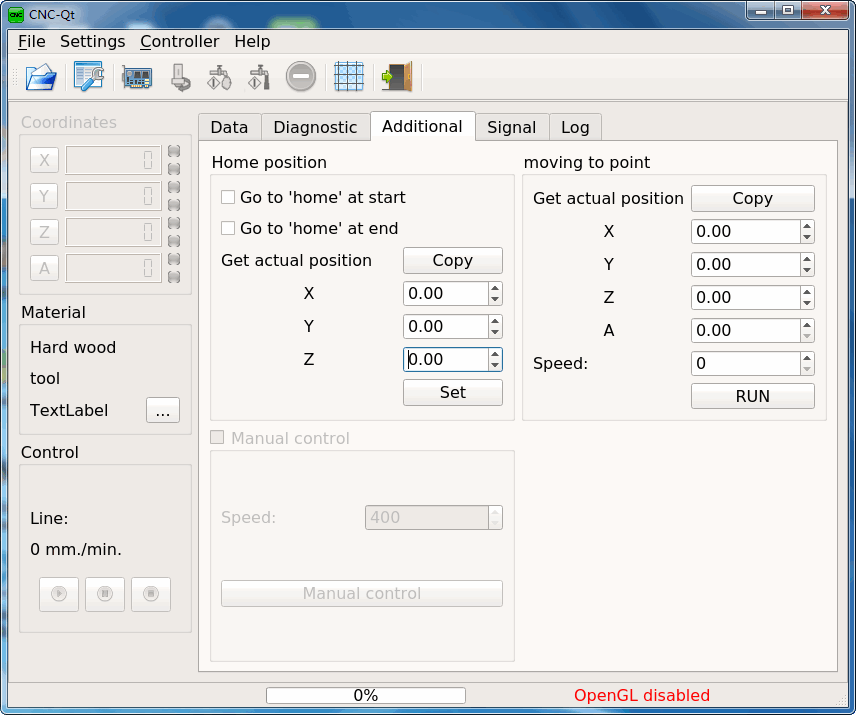
Task: Switch to the Diagnostic tab
Action: click(x=316, y=127)
